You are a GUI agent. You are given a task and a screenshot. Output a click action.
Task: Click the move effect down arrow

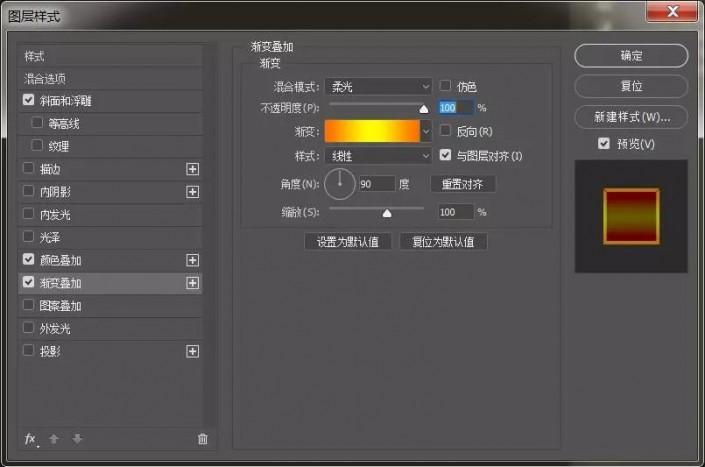click(77, 439)
